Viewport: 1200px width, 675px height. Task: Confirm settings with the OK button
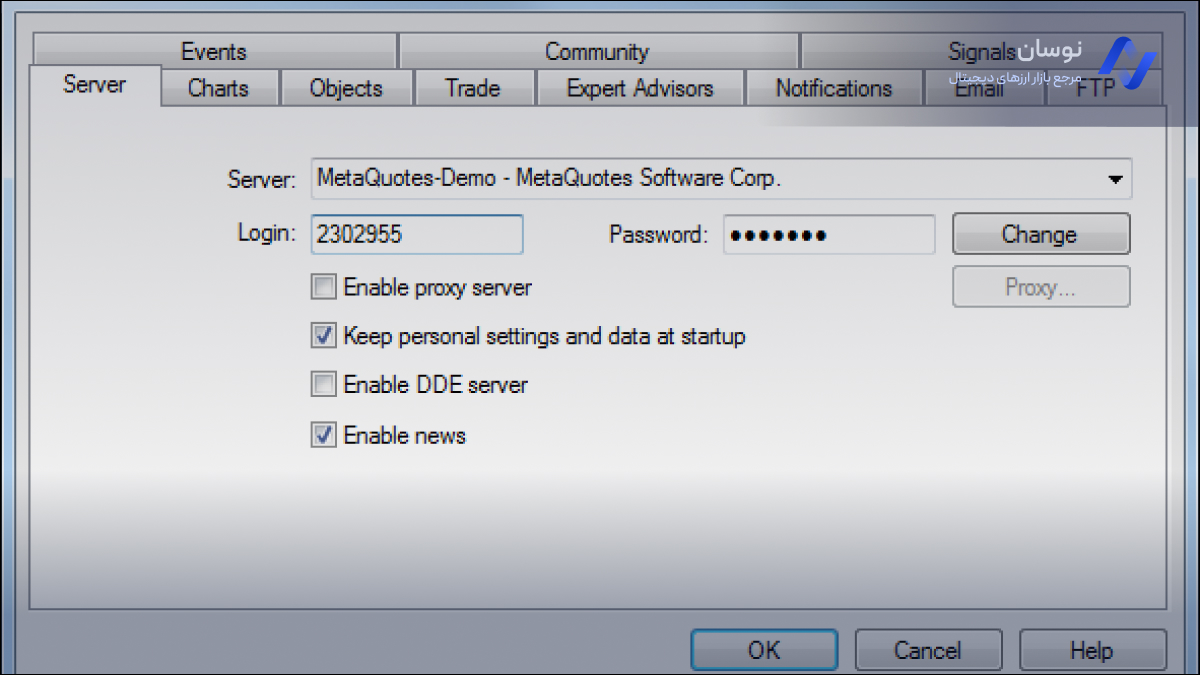[x=764, y=650]
